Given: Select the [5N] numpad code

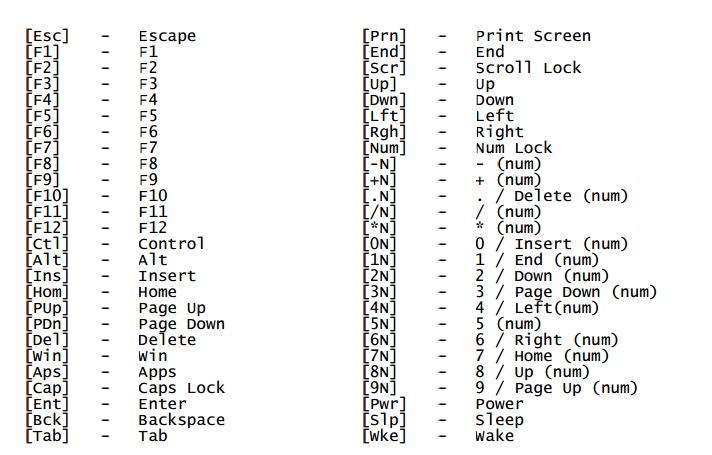Looking at the screenshot, I should point(380,324).
